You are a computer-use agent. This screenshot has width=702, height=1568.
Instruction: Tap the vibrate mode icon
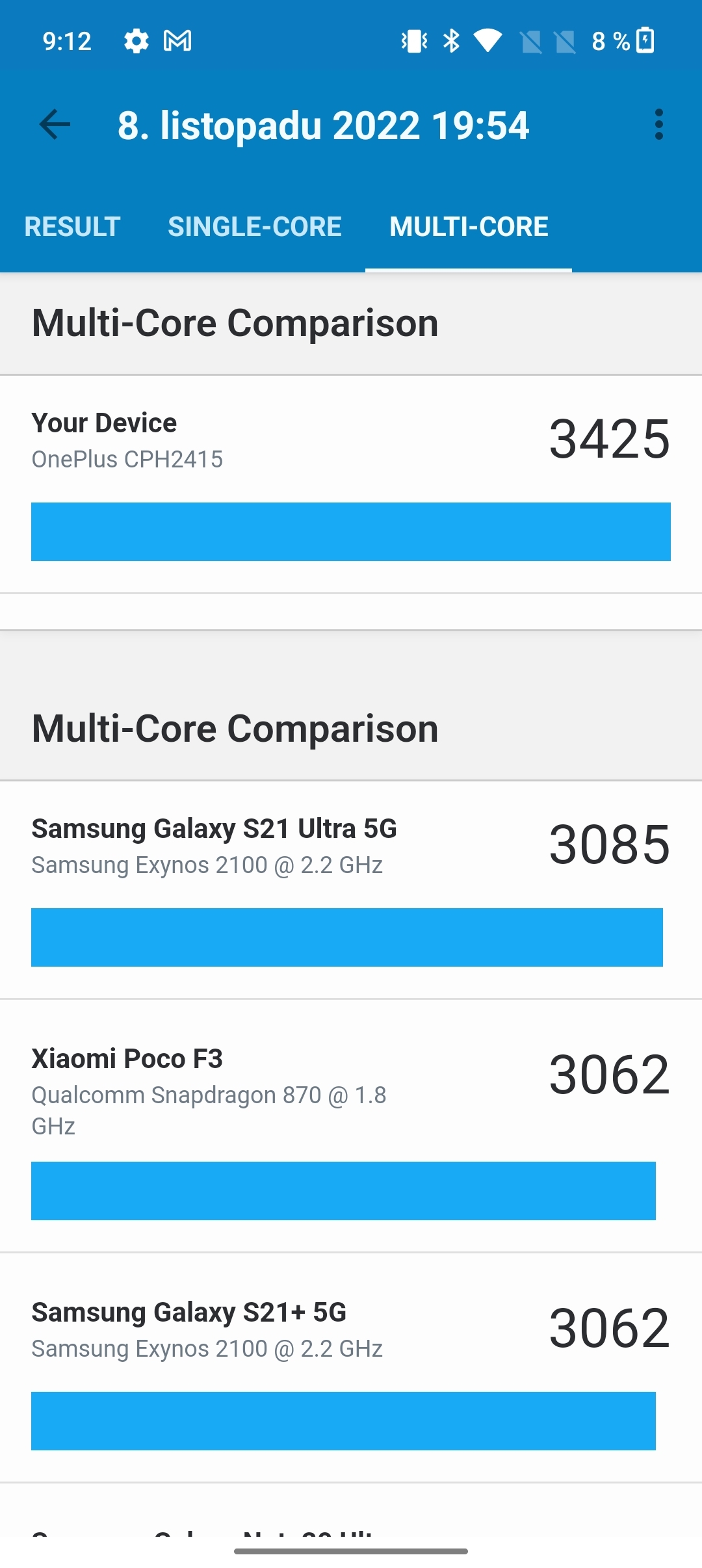[414, 41]
